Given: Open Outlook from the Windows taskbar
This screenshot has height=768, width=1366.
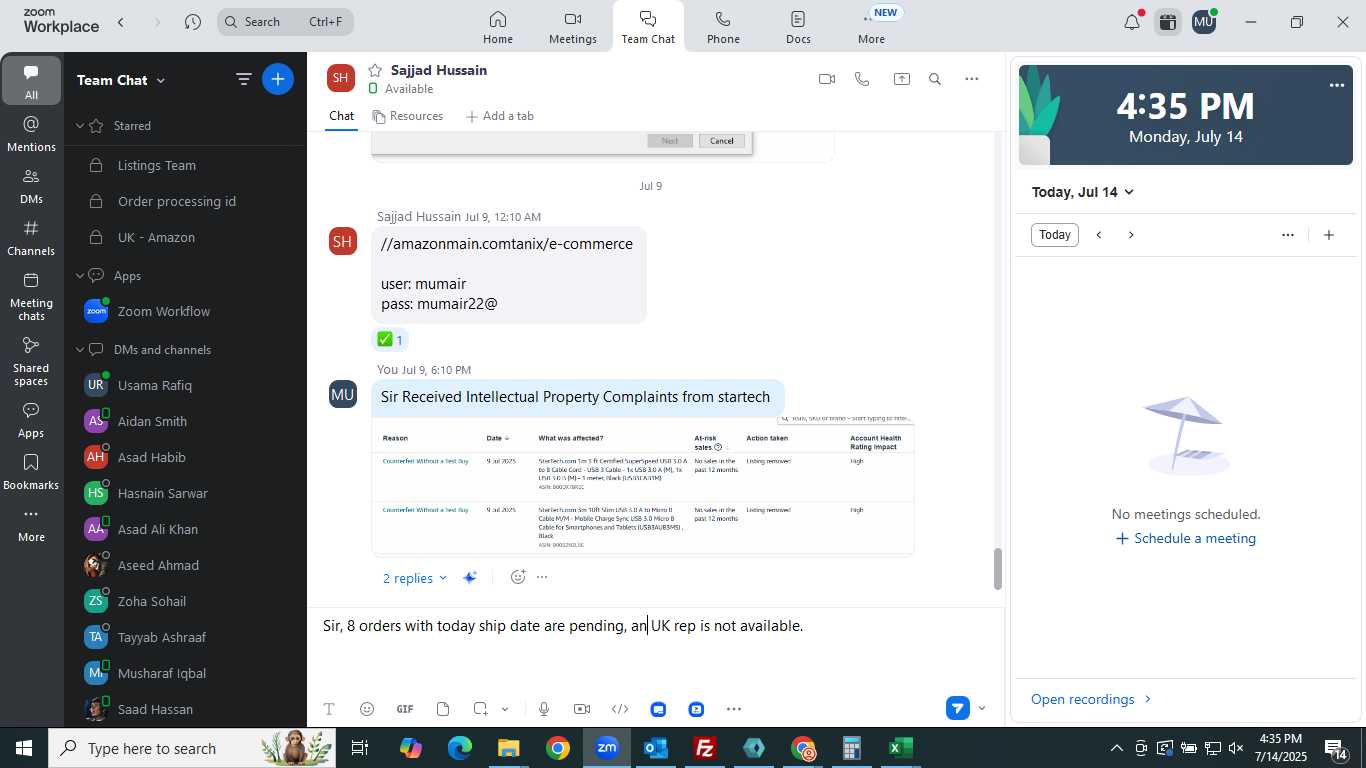Looking at the screenshot, I should pos(656,748).
